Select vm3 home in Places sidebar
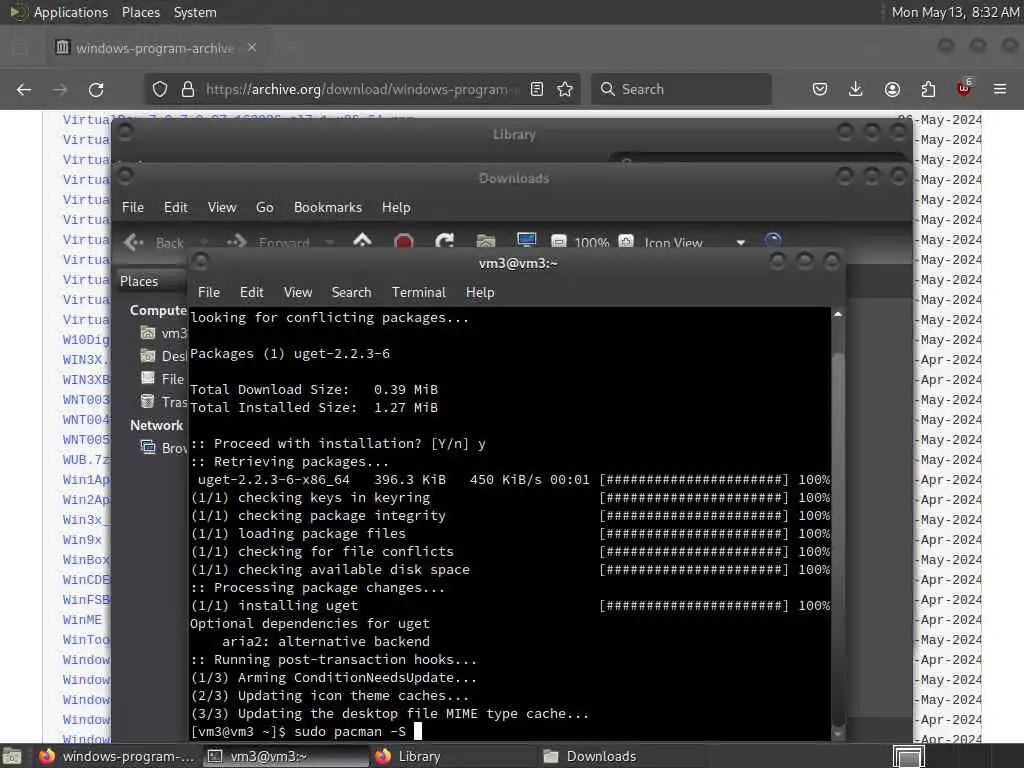 point(164,333)
